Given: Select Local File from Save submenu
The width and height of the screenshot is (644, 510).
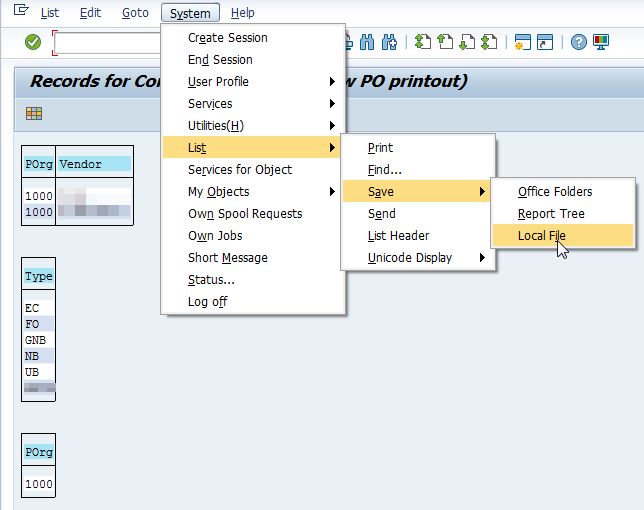Looking at the screenshot, I should click(x=541, y=236).
